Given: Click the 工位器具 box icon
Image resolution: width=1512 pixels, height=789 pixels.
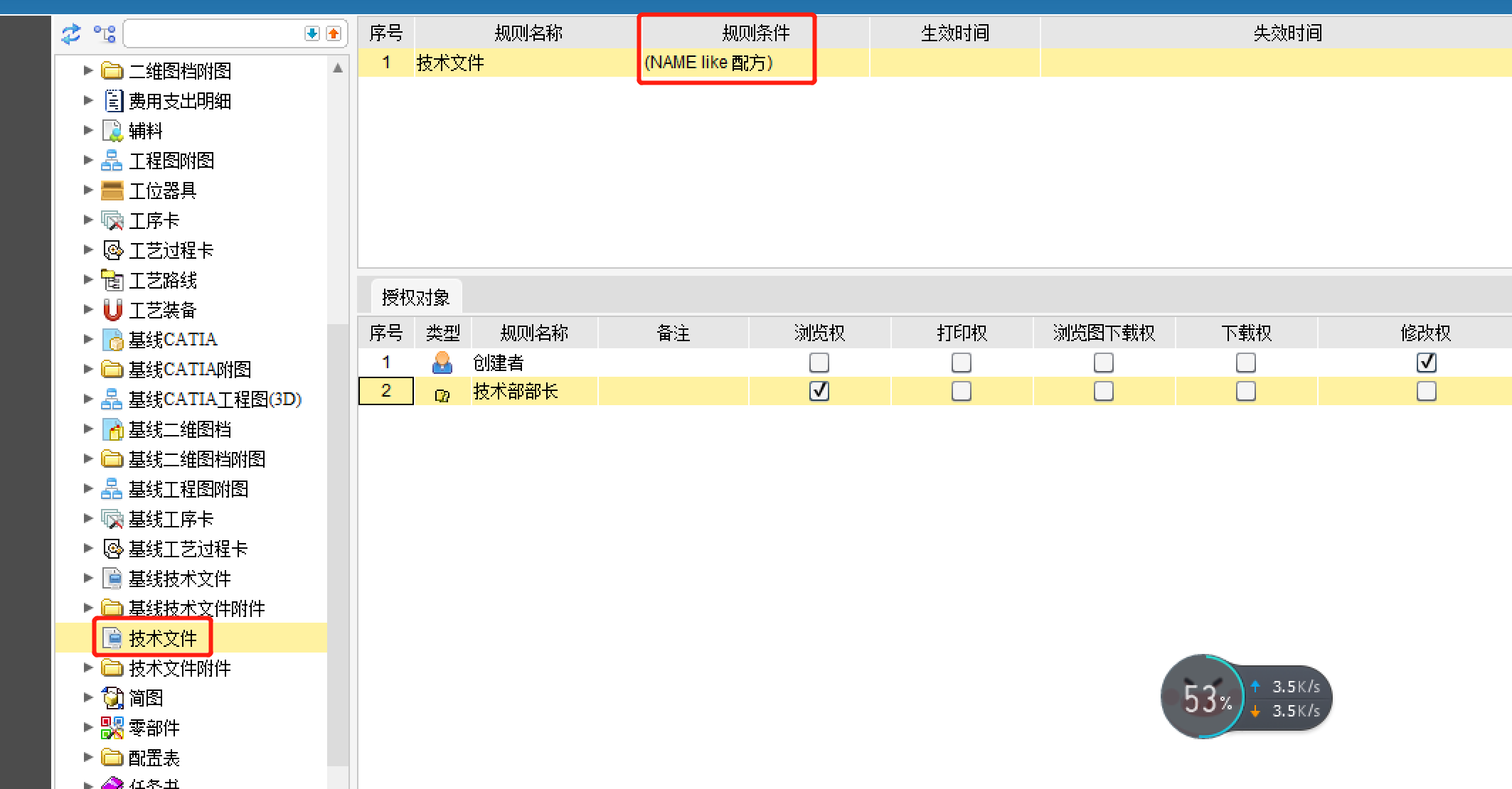Looking at the screenshot, I should 112,190.
